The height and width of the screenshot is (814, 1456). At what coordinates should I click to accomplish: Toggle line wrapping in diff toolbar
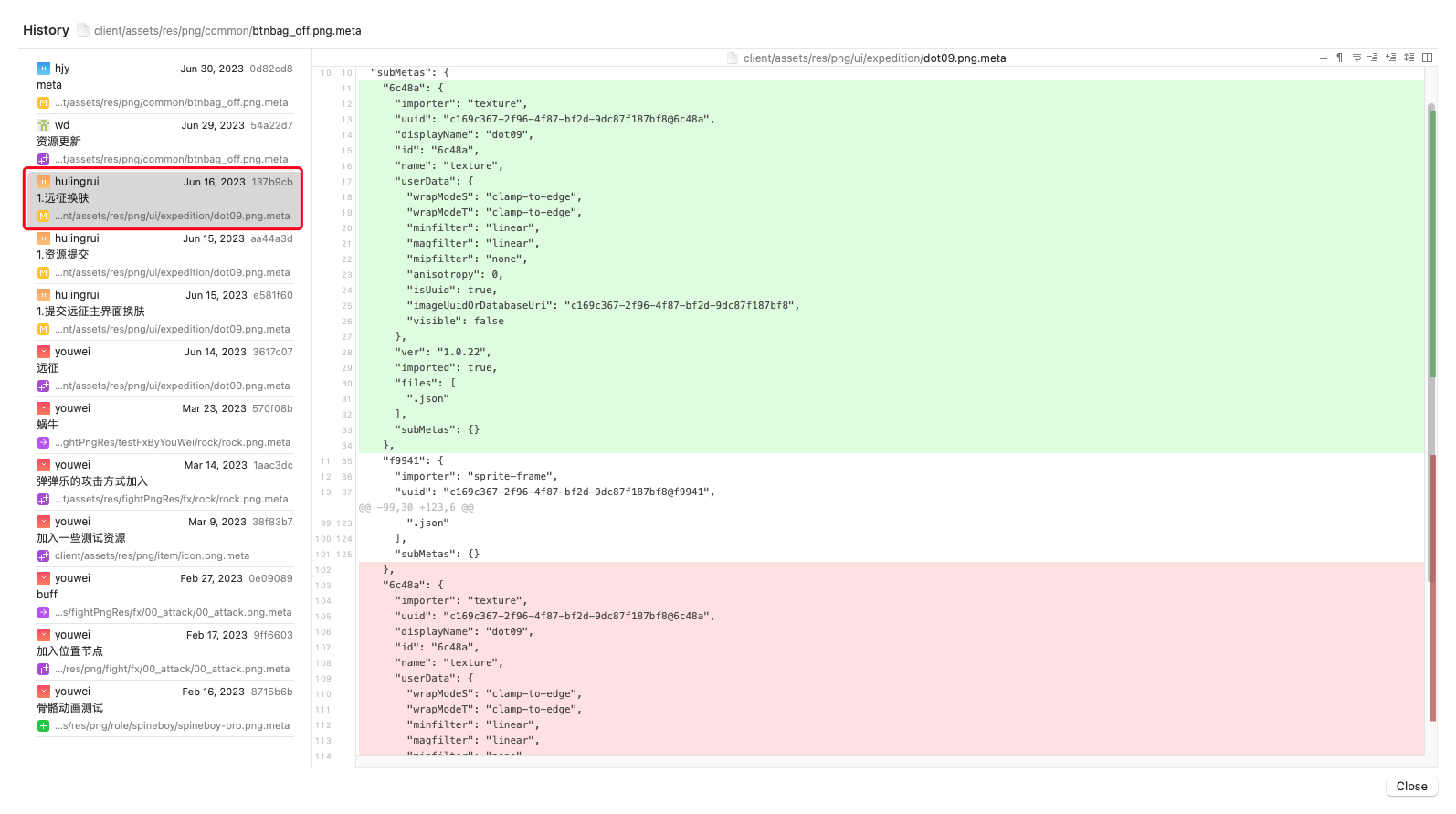1356,58
